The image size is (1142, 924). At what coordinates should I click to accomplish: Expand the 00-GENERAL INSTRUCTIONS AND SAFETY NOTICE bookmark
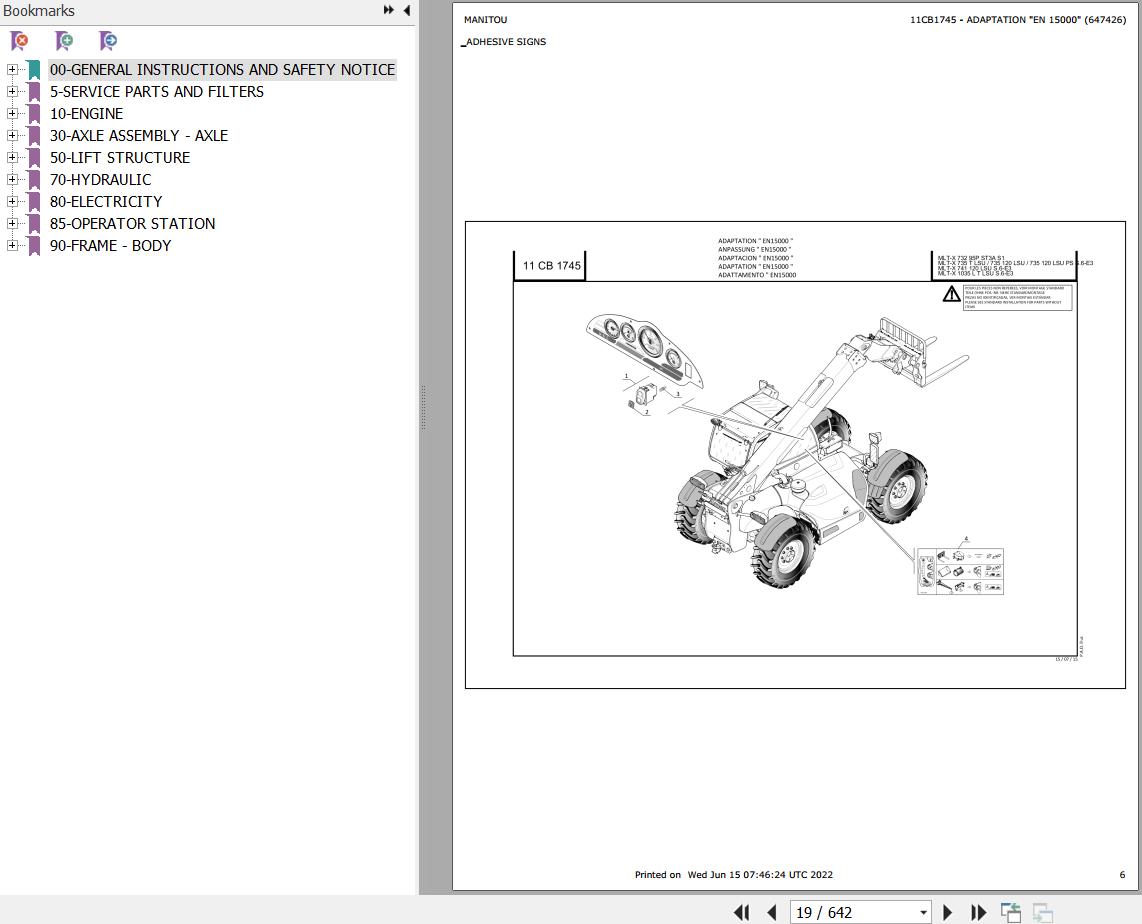(x=12, y=70)
